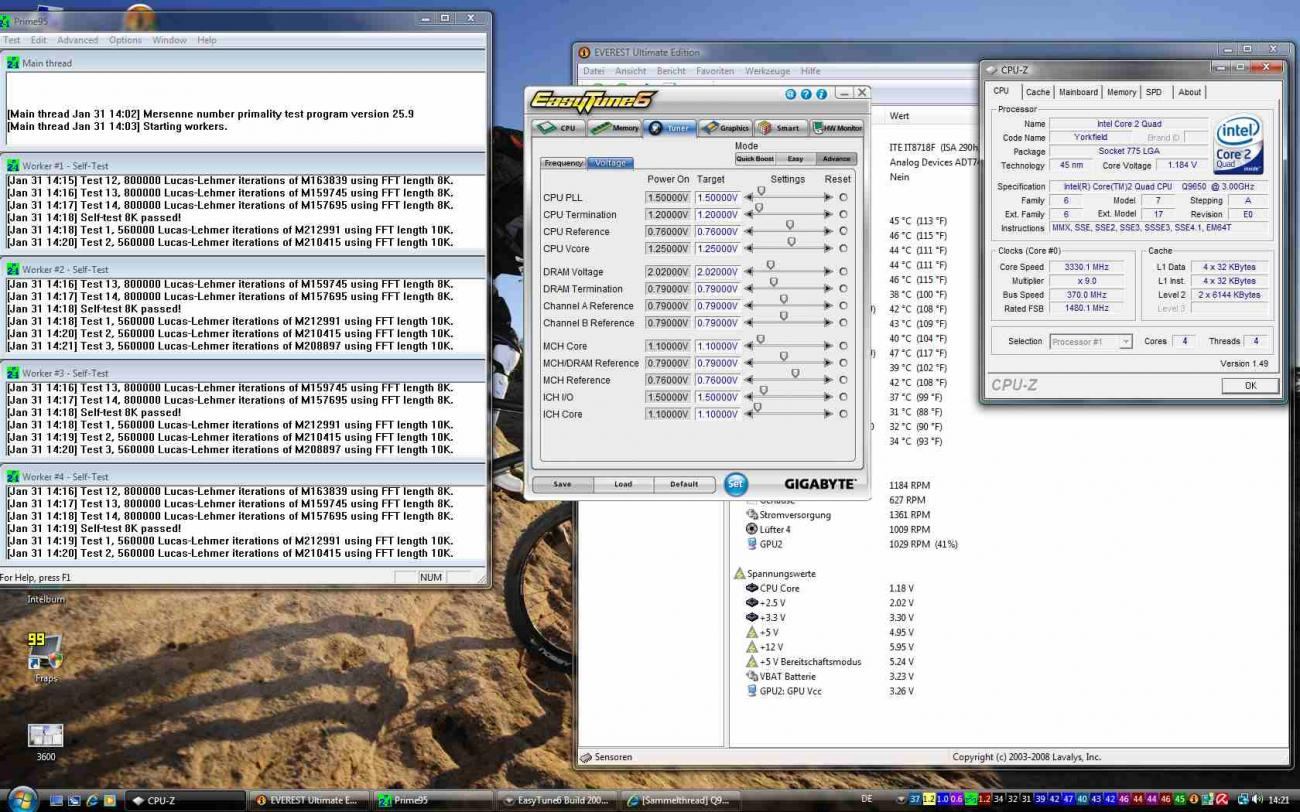Select the +12 V warning icon in EVEREST
The height and width of the screenshot is (812, 1300).
point(752,647)
